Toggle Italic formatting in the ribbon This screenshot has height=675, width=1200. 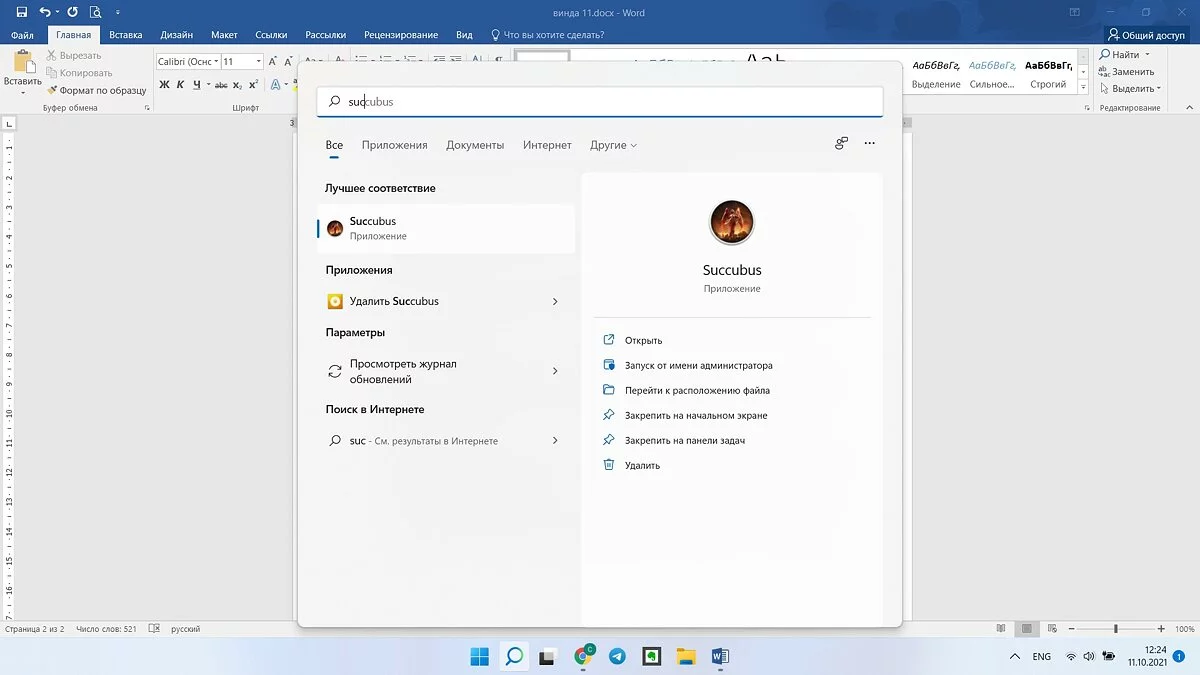pyautogui.click(x=181, y=85)
